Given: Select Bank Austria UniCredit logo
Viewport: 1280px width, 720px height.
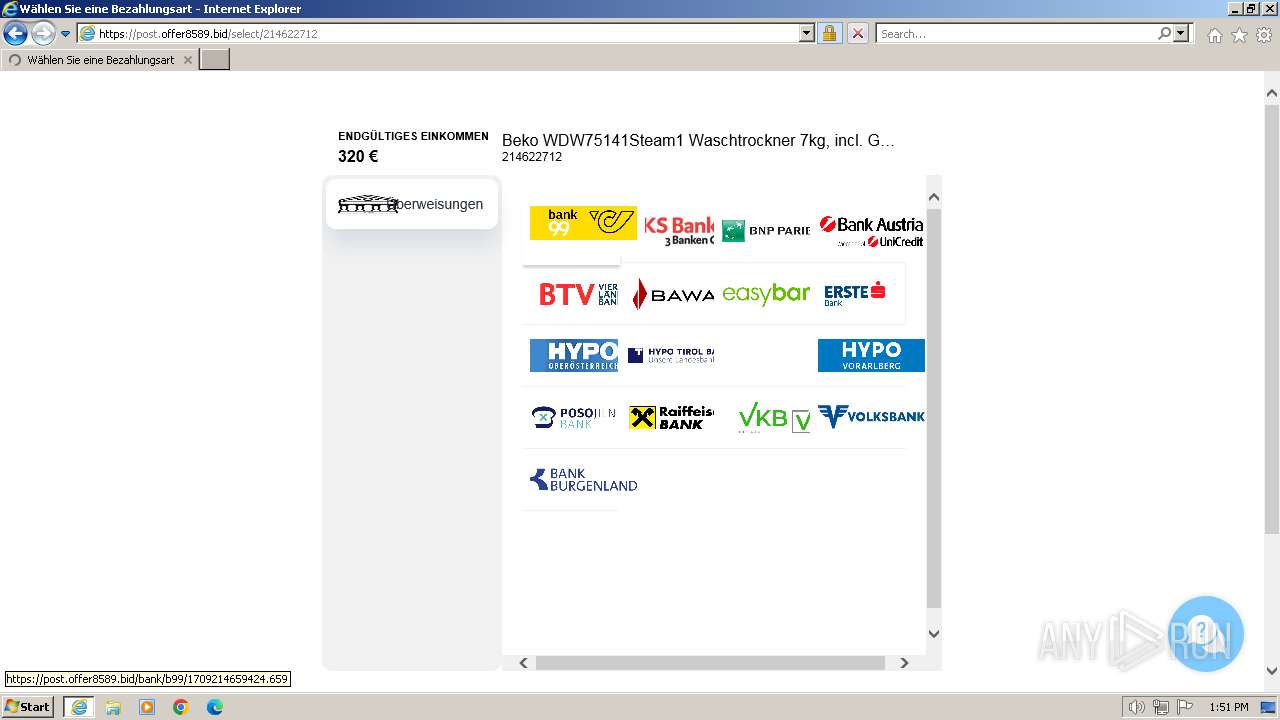Looking at the screenshot, I should point(871,232).
